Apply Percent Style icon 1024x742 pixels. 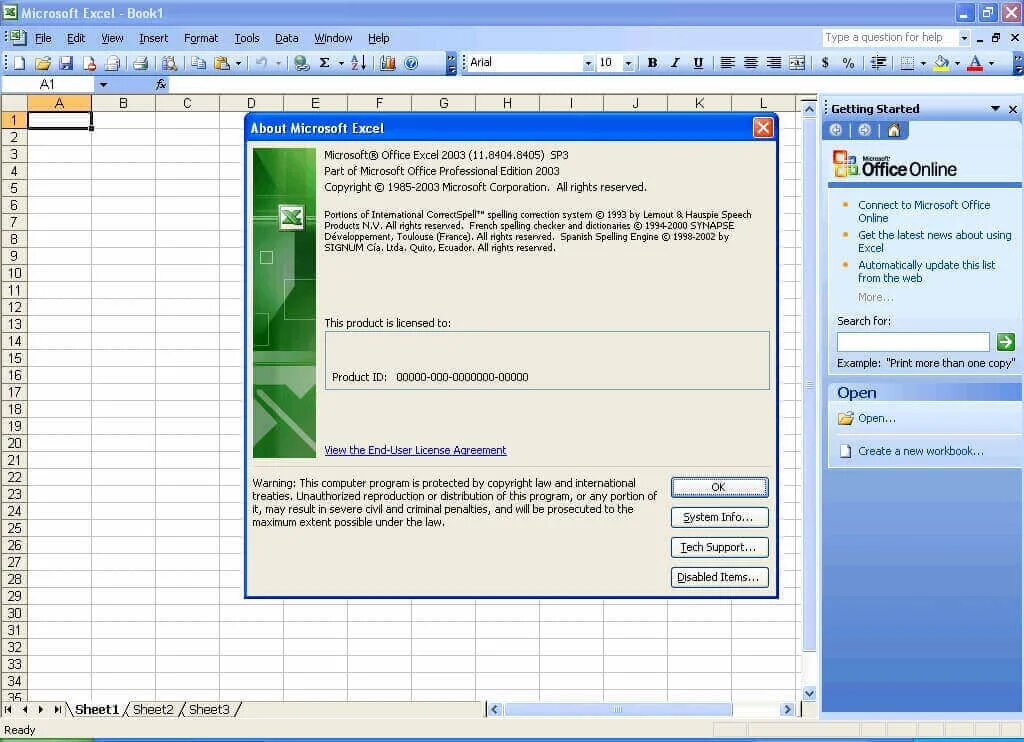[848, 63]
